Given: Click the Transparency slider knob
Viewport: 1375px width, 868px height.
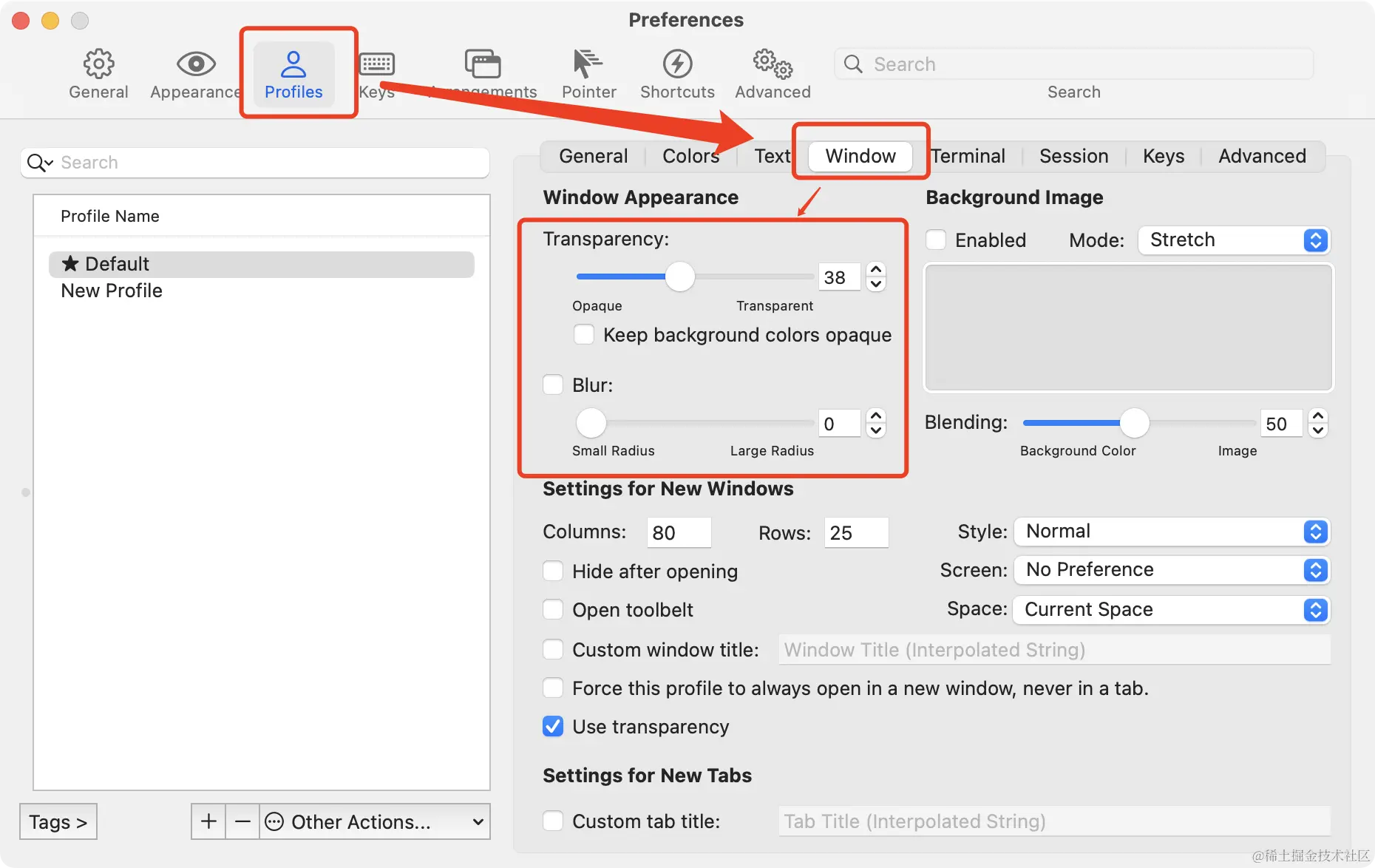Looking at the screenshot, I should point(680,277).
